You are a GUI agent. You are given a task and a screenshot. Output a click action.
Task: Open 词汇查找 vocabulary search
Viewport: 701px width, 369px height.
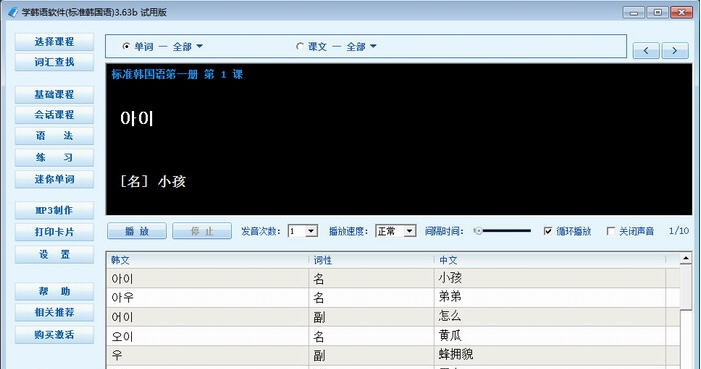click(x=54, y=62)
